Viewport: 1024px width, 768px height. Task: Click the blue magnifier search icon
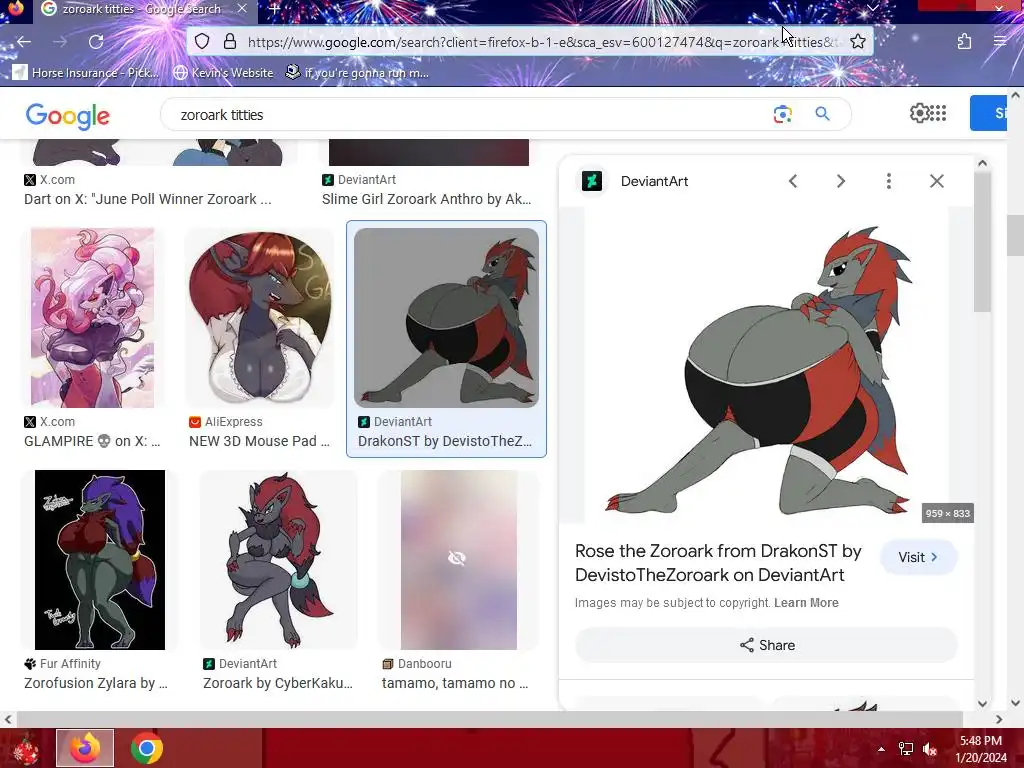pyautogui.click(x=822, y=114)
